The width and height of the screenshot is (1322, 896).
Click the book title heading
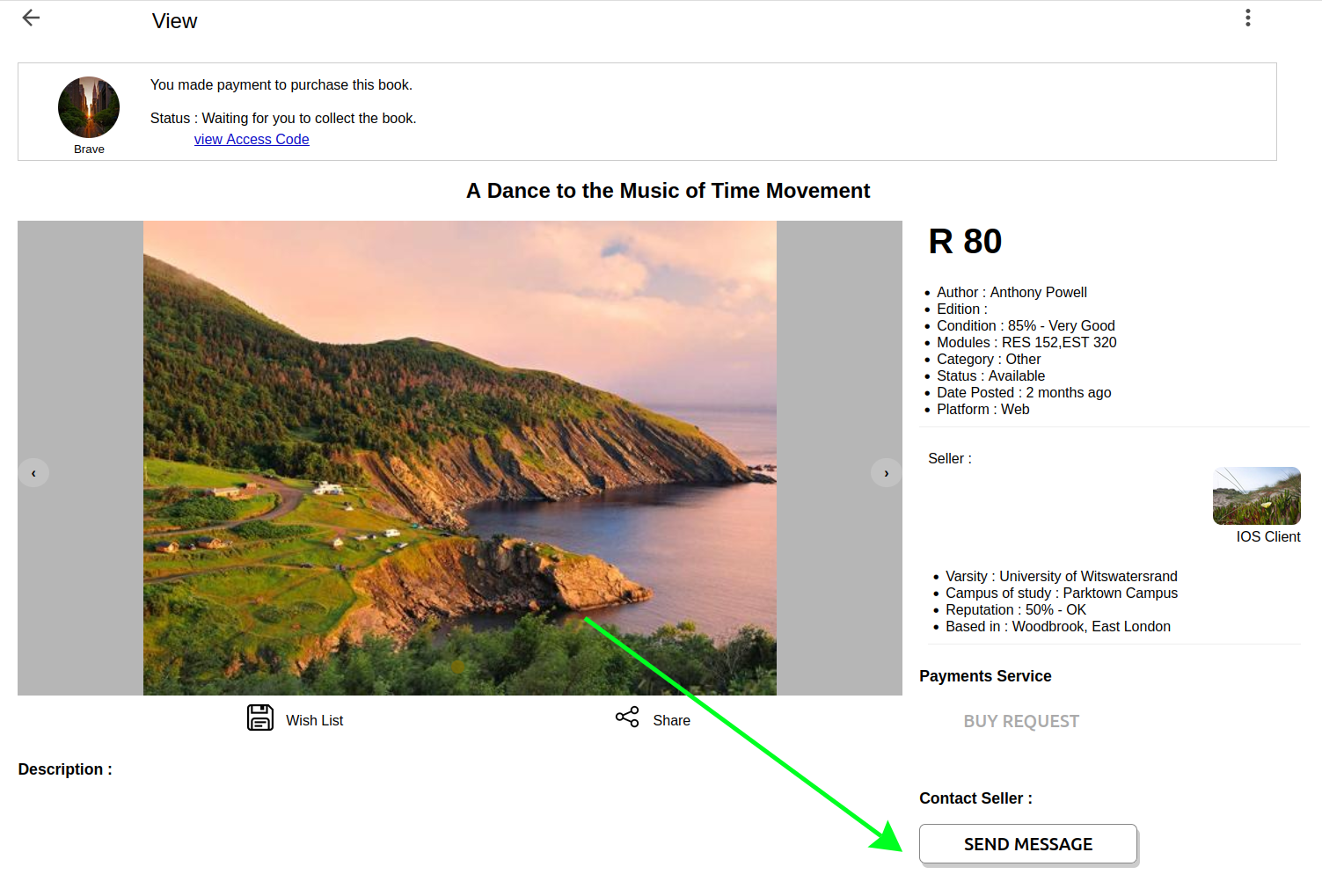click(x=668, y=191)
